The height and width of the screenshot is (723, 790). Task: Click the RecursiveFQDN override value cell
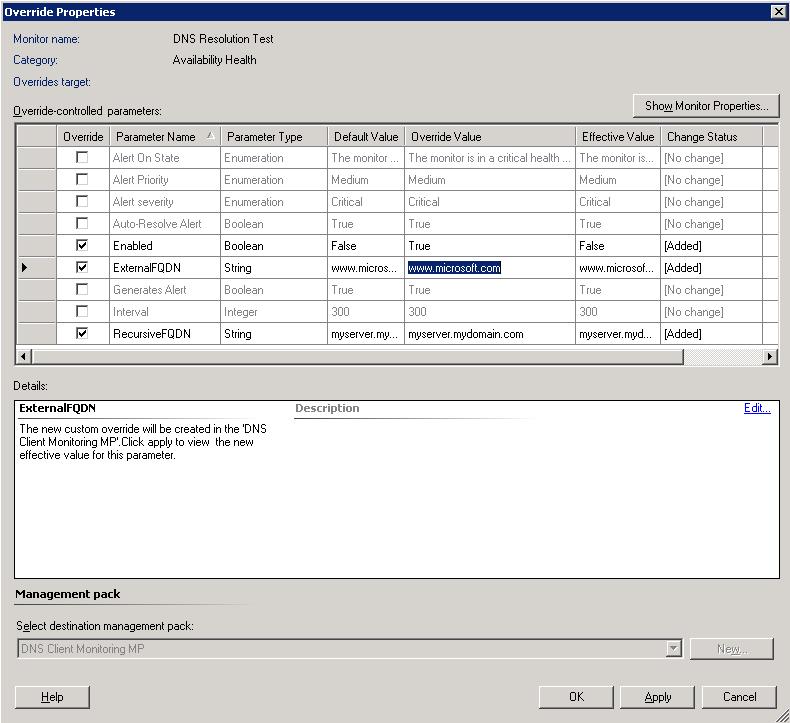(488, 334)
